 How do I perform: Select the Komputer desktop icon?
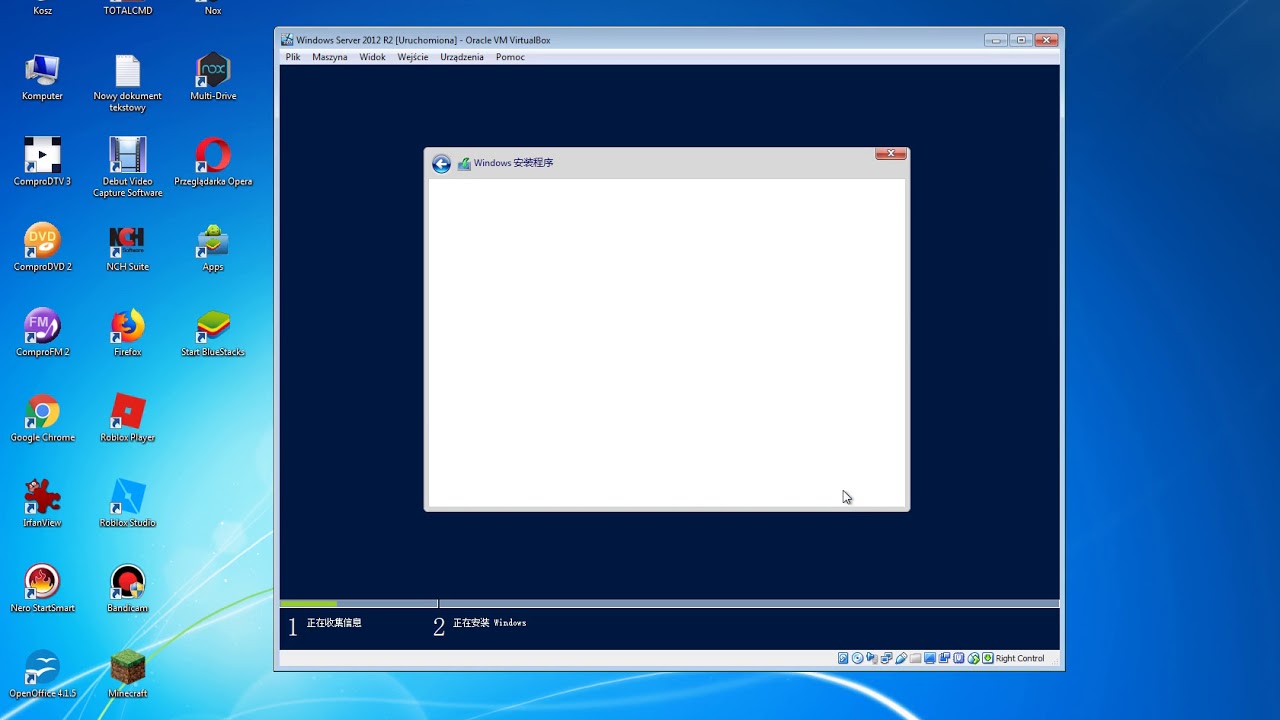tap(42, 78)
